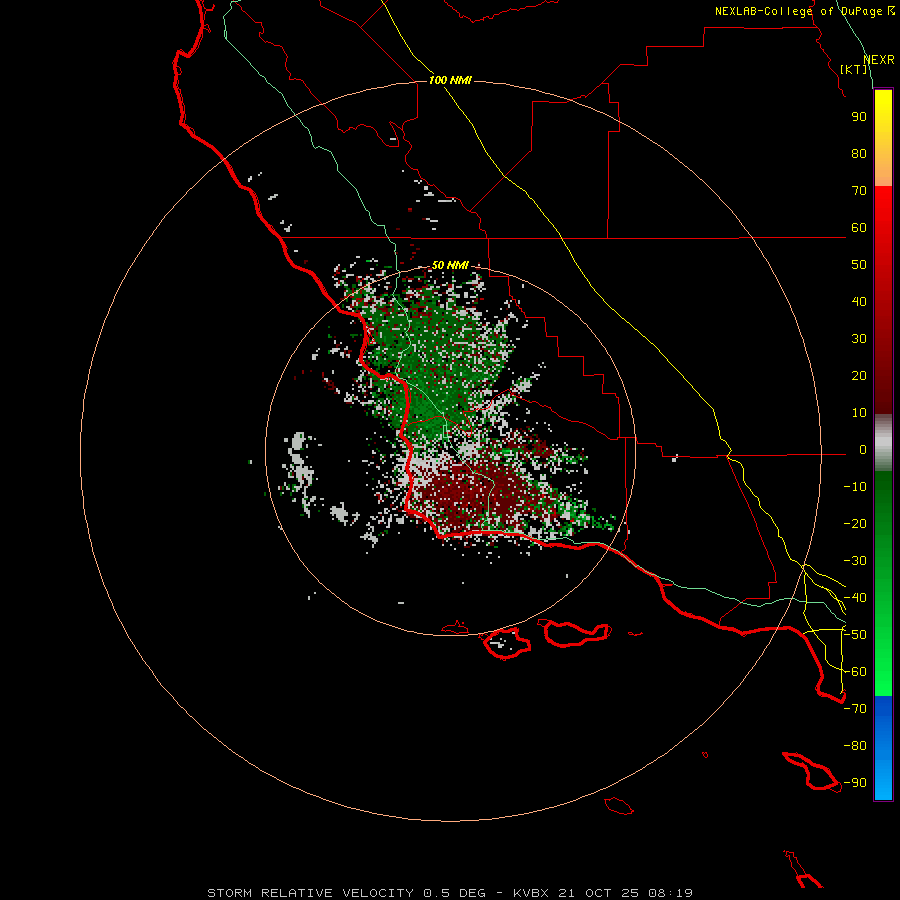Viewport: 900px width, 900px height.
Task: Click the 'KVBX' radar station identifier in the caption
Action: coord(531,893)
